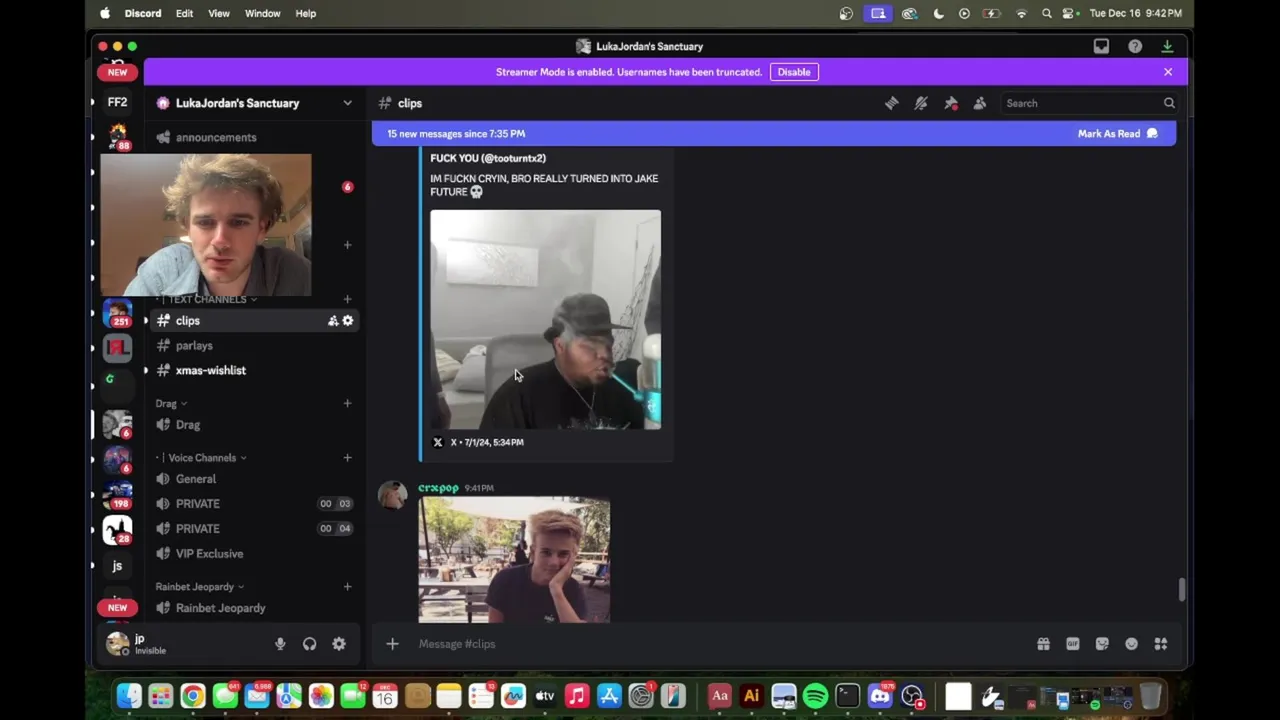Mark channel messages as read
The width and height of the screenshot is (1280, 720).
click(1117, 133)
